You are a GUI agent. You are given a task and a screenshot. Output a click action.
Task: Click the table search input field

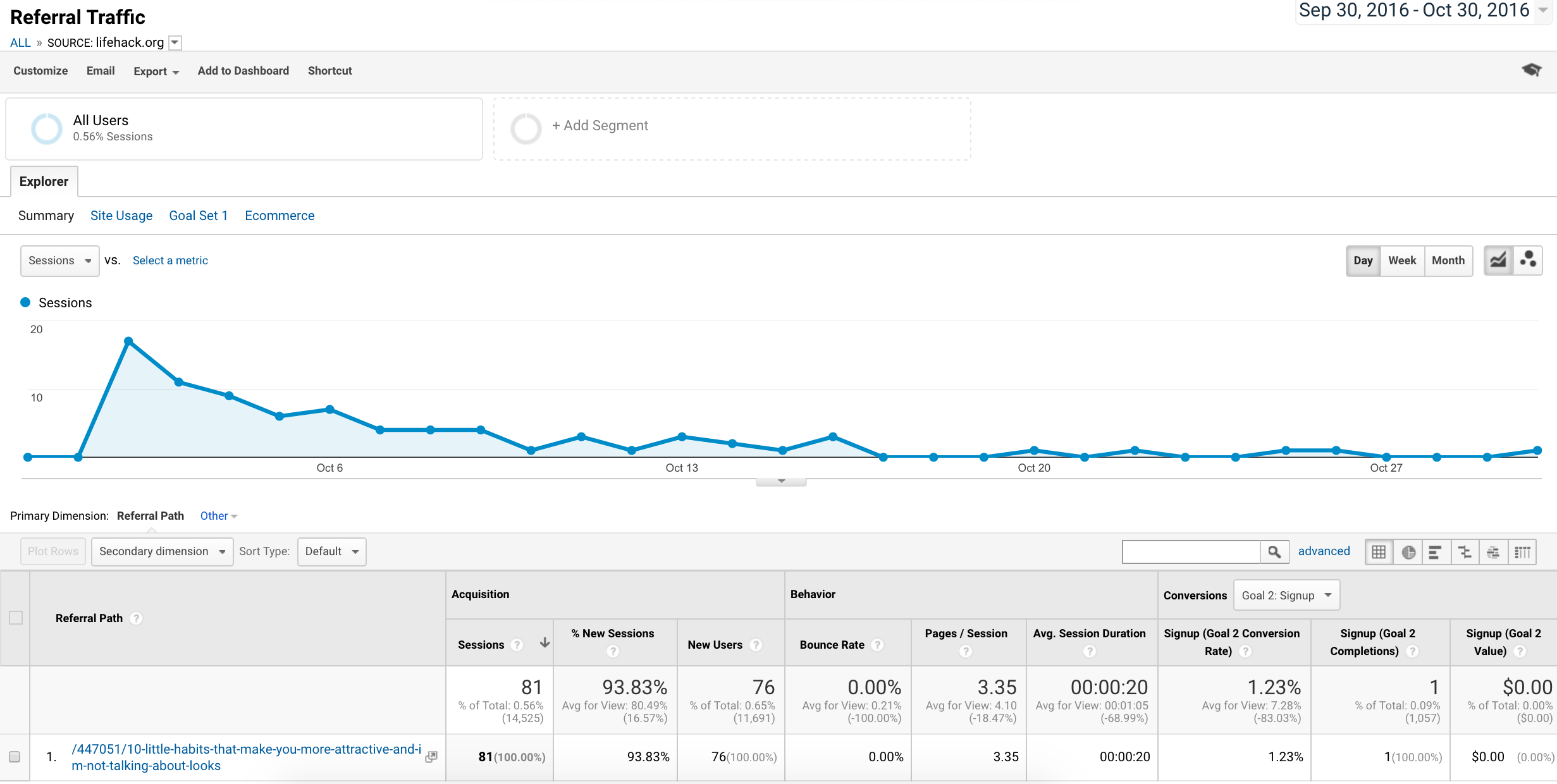pos(1191,552)
